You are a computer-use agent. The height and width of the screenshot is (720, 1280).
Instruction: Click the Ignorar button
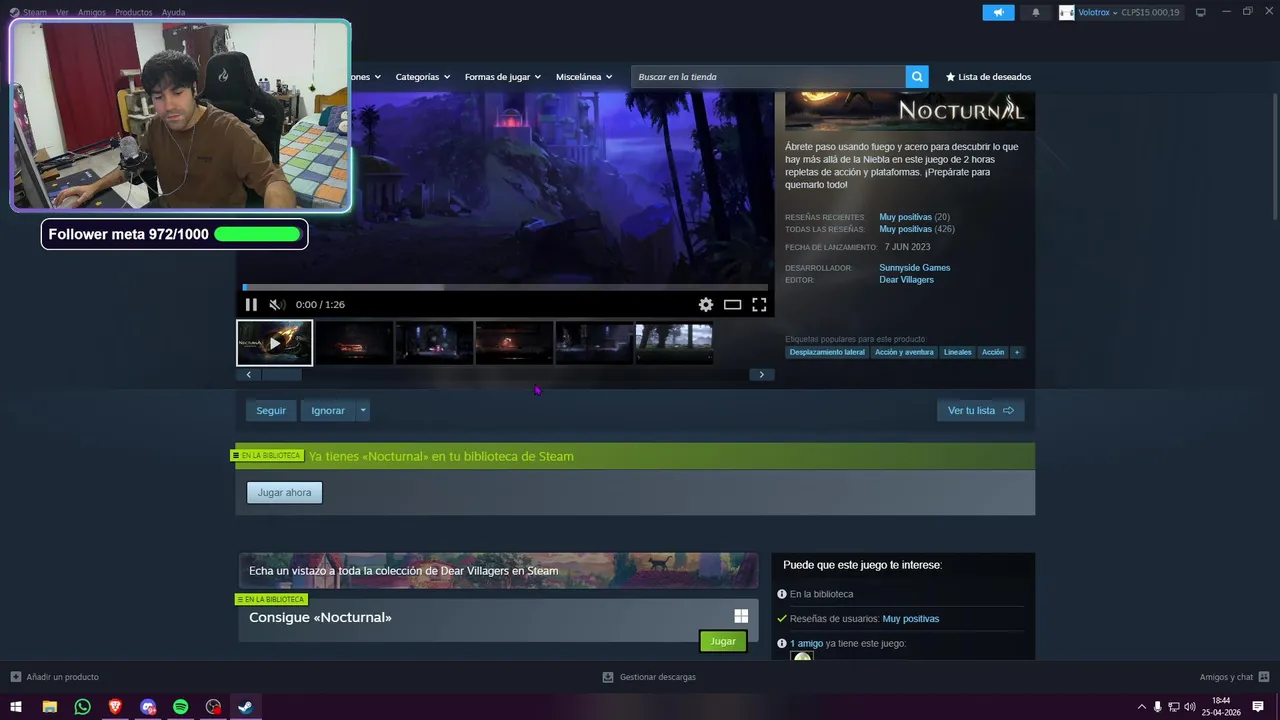(328, 411)
